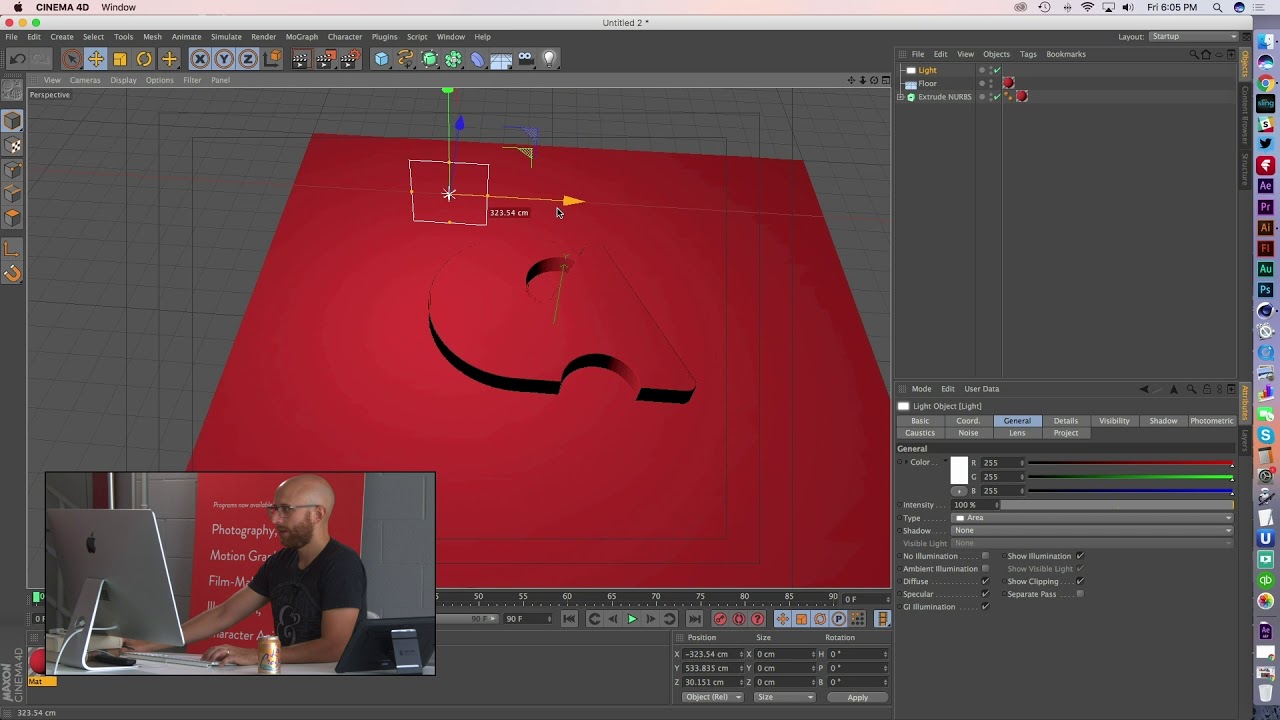Click the coordinate system cube icon
Screen dimensions: 1280x720
[272, 59]
